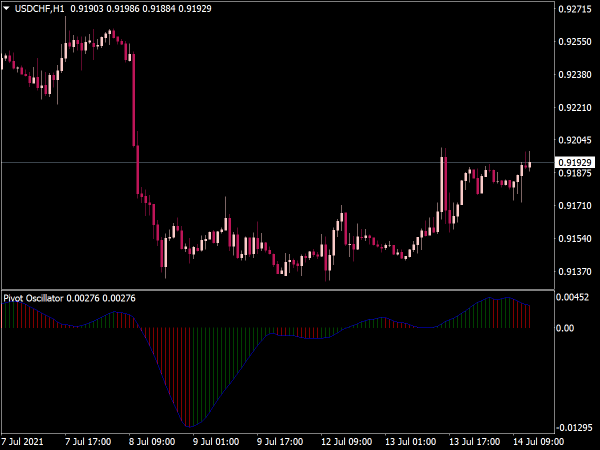600x450 pixels.
Task: Click the oscillator's lowest trough point
Action: pyautogui.click(x=188, y=426)
